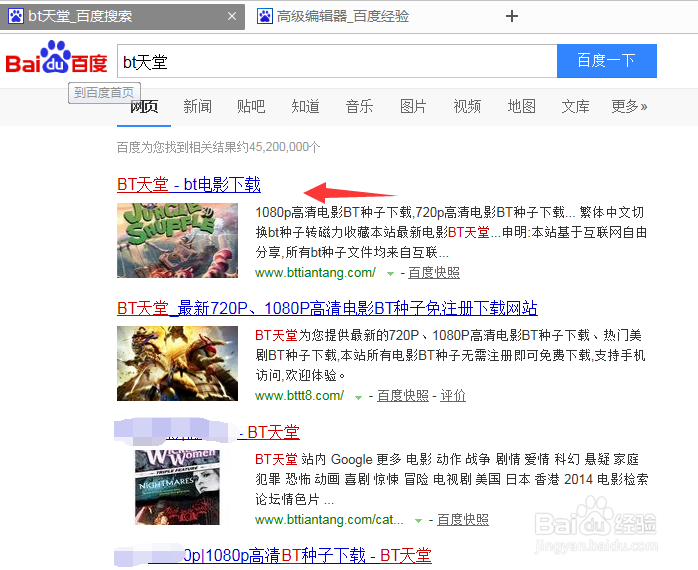This screenshot has width=698, height=570.
Task: Select the bt天堂_百度搜索 tab
Action: click(x=122, y=17)
